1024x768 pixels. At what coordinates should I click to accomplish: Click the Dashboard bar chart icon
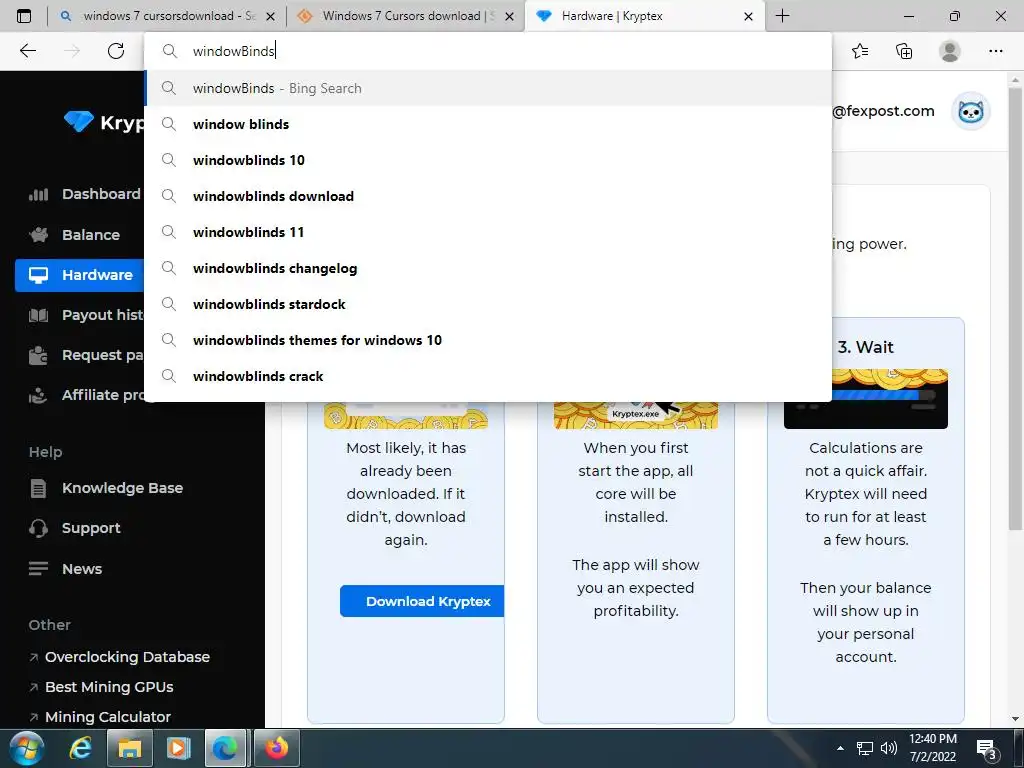point(39,194)
